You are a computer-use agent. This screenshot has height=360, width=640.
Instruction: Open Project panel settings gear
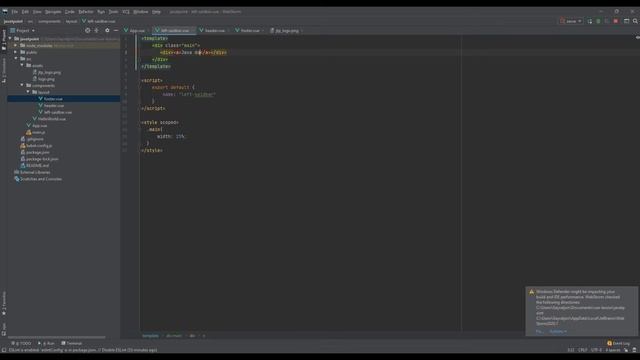[x=107, y=31]
